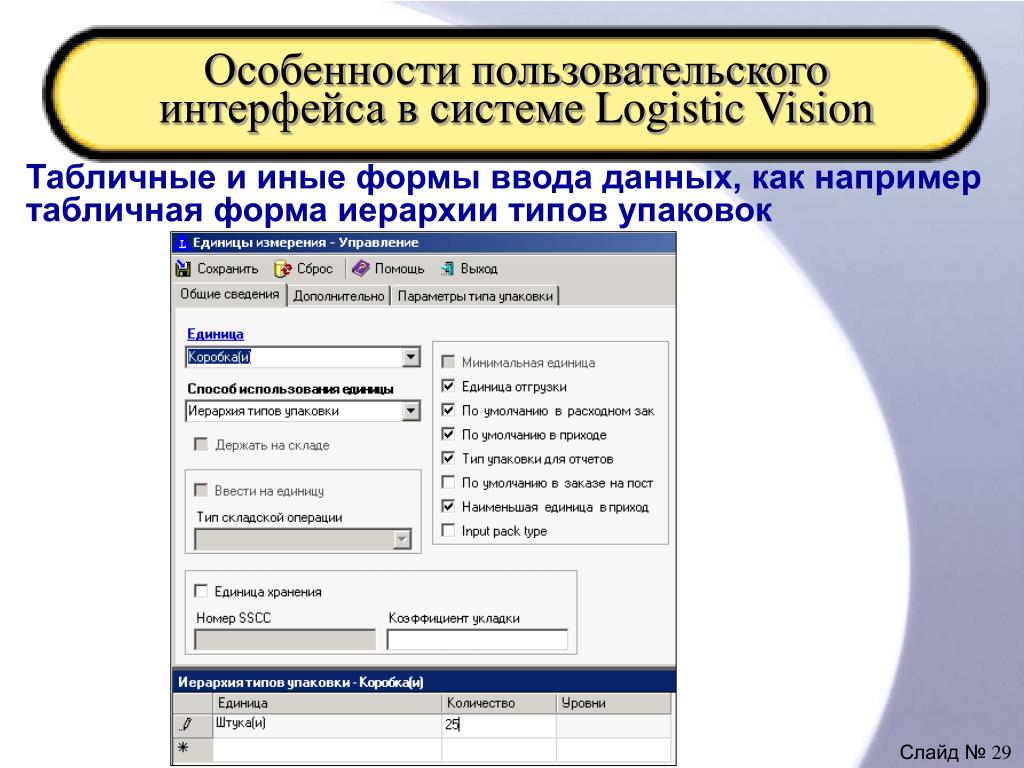
Task: Click the Единица column header in grid
Action: click(327, 703)
